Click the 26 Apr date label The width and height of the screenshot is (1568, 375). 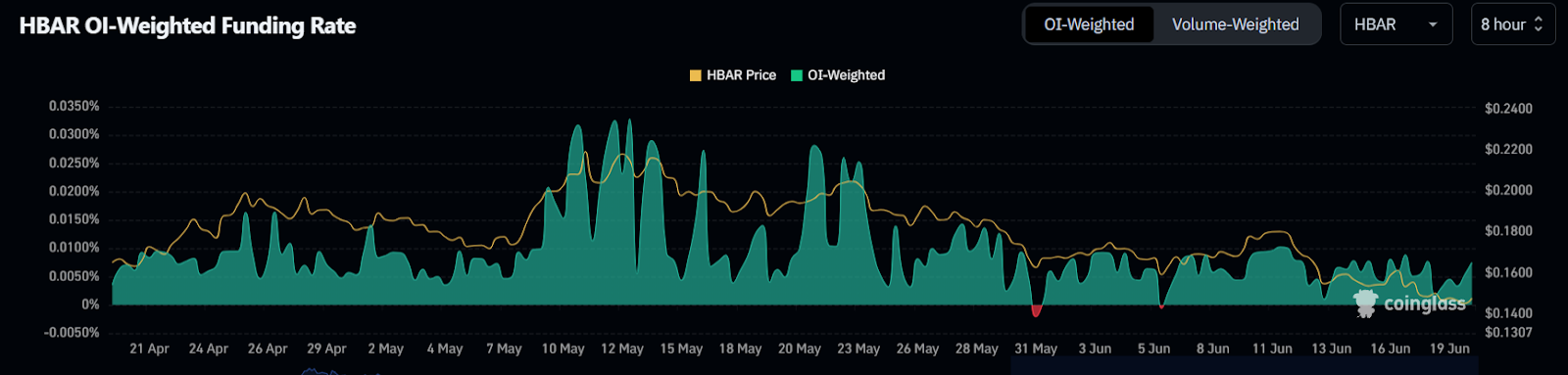coord(268,349)
